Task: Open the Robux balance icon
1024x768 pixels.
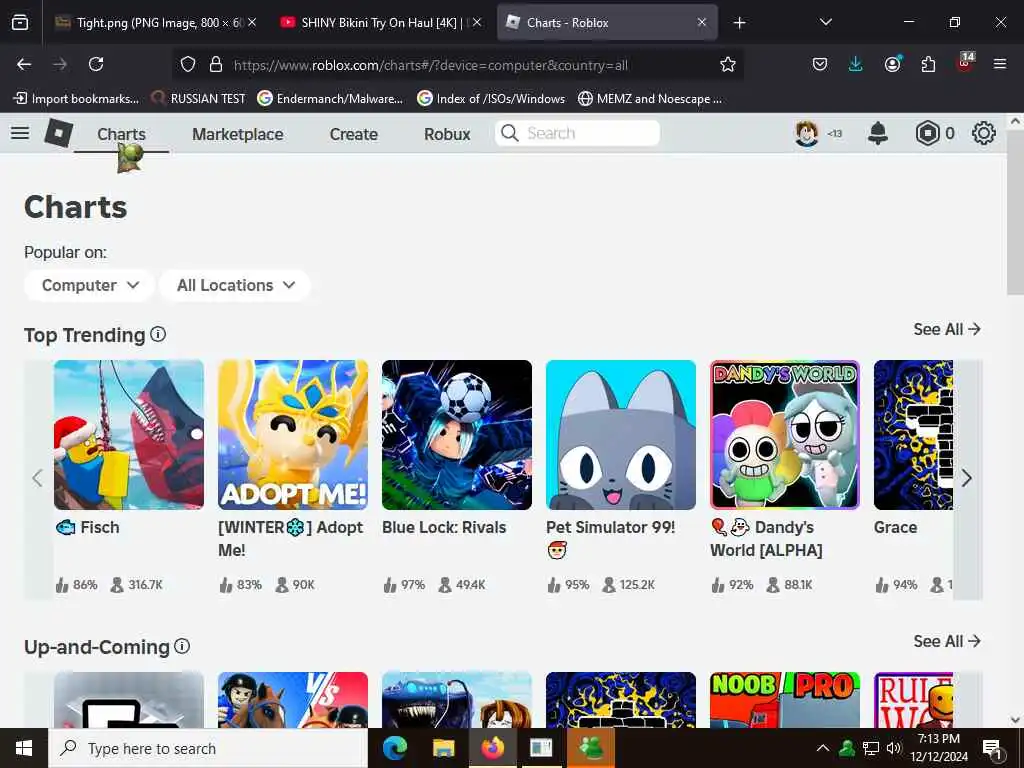Action: [927, 133]
